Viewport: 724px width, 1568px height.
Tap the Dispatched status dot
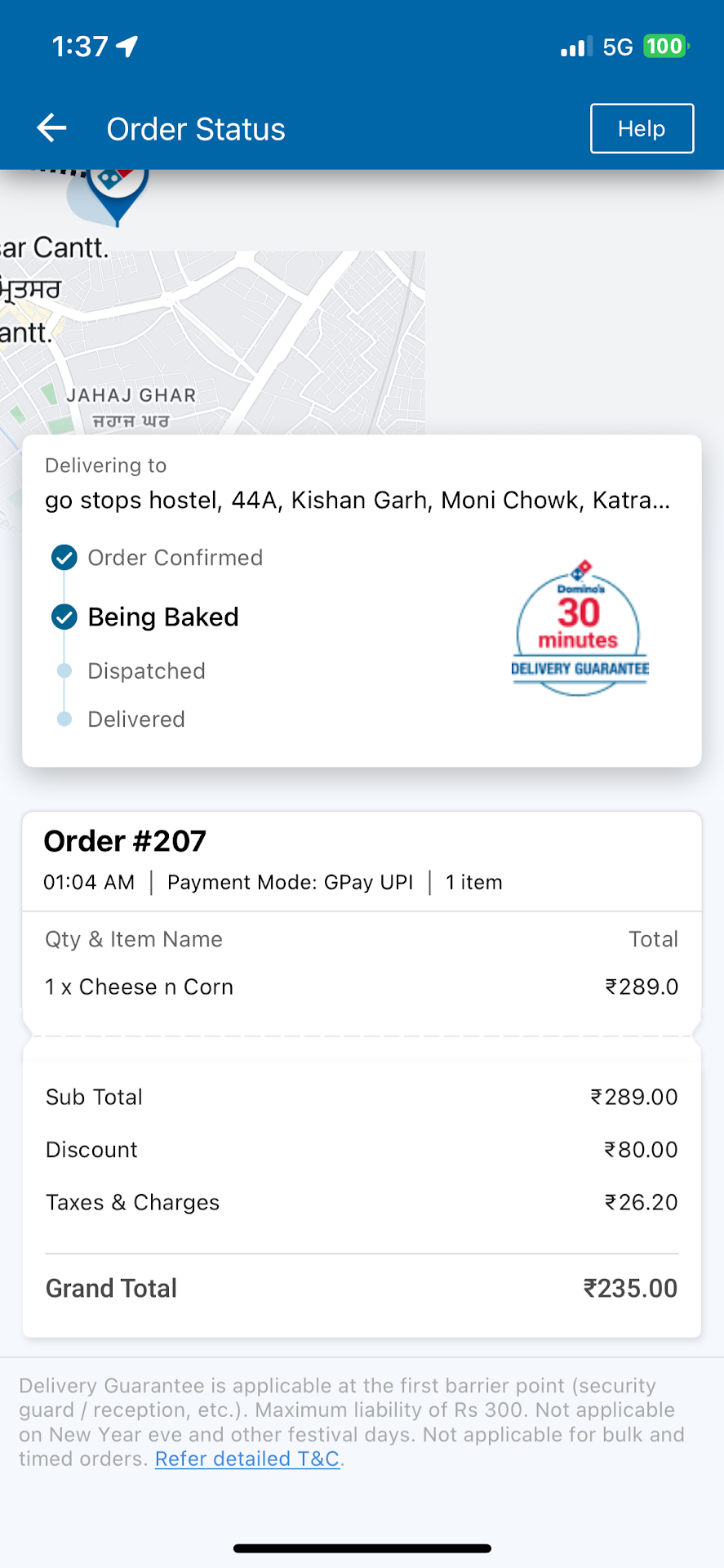click(64, 671)
